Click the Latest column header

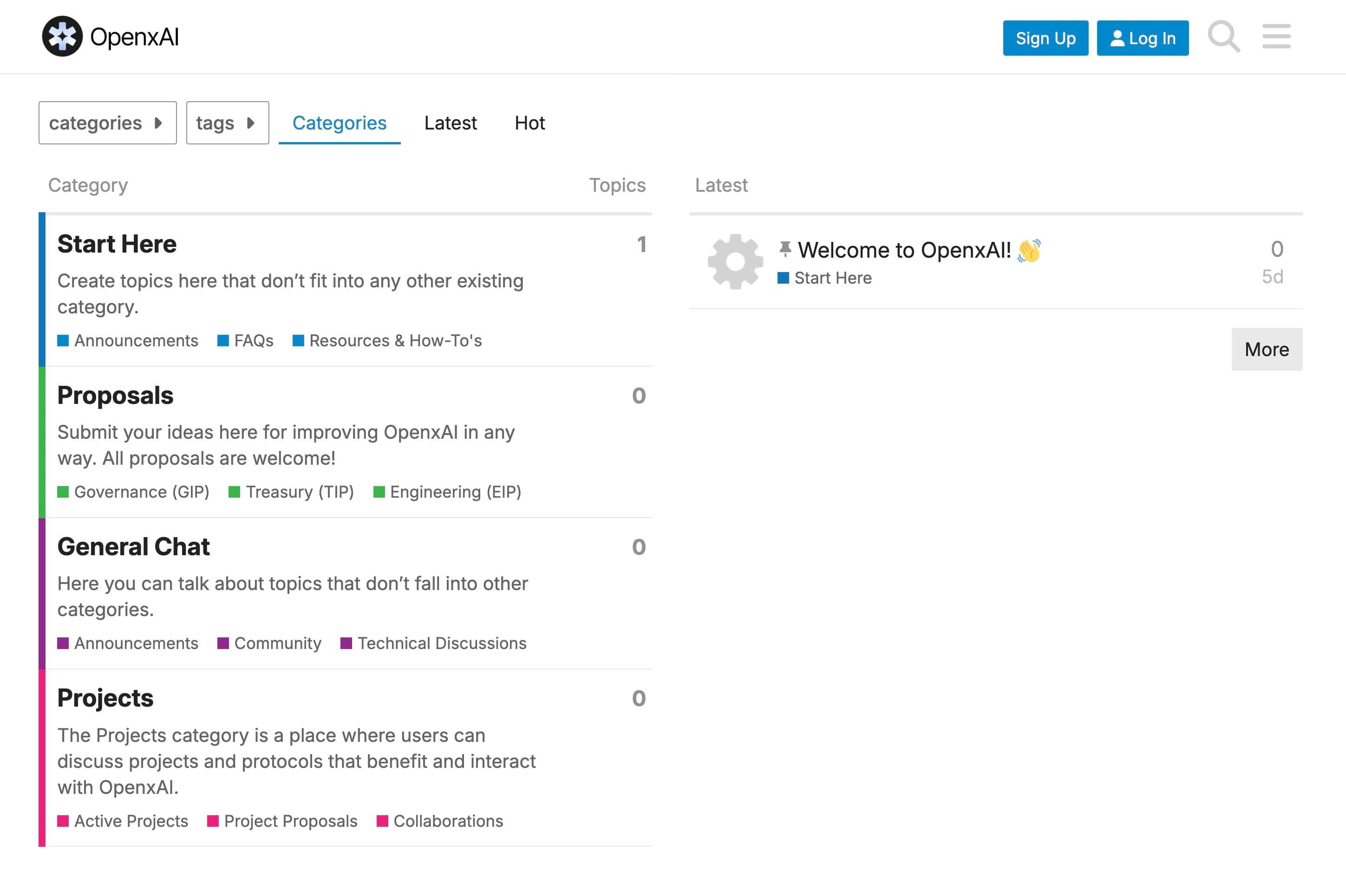(721, 185)
